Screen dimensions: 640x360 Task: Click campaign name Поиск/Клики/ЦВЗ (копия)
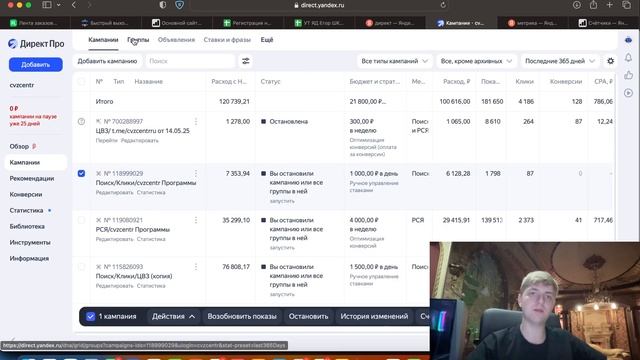[x=134, y=276]
